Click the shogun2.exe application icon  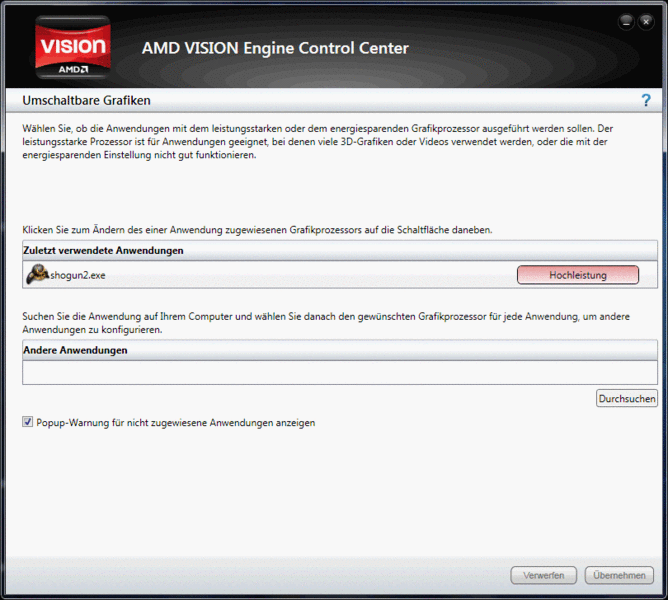pyautogui.click(x=37, y=274)
